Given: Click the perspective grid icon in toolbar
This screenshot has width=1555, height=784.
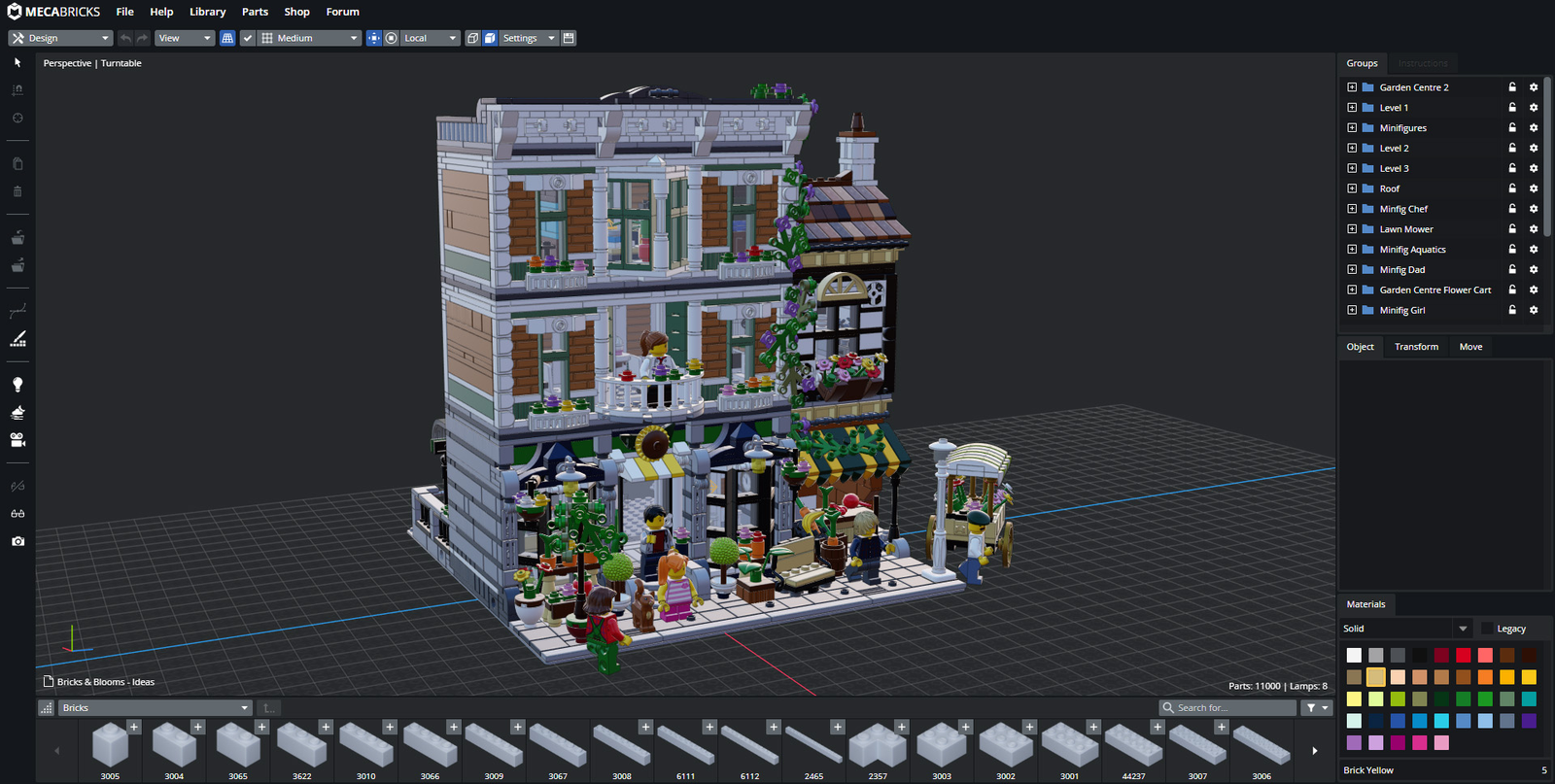Looking at the screenshot, I should [x=227, y=38].
